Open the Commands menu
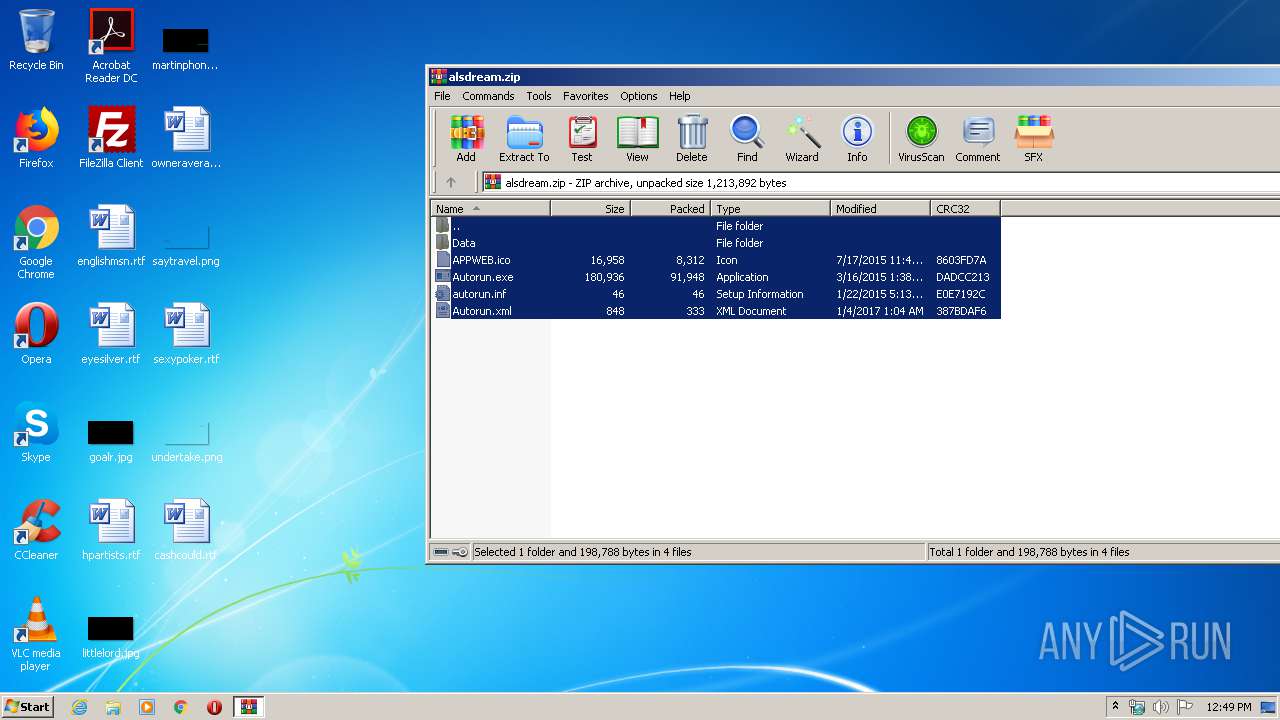The height and width of the screenshot is (720, 1280). point(488,96)
